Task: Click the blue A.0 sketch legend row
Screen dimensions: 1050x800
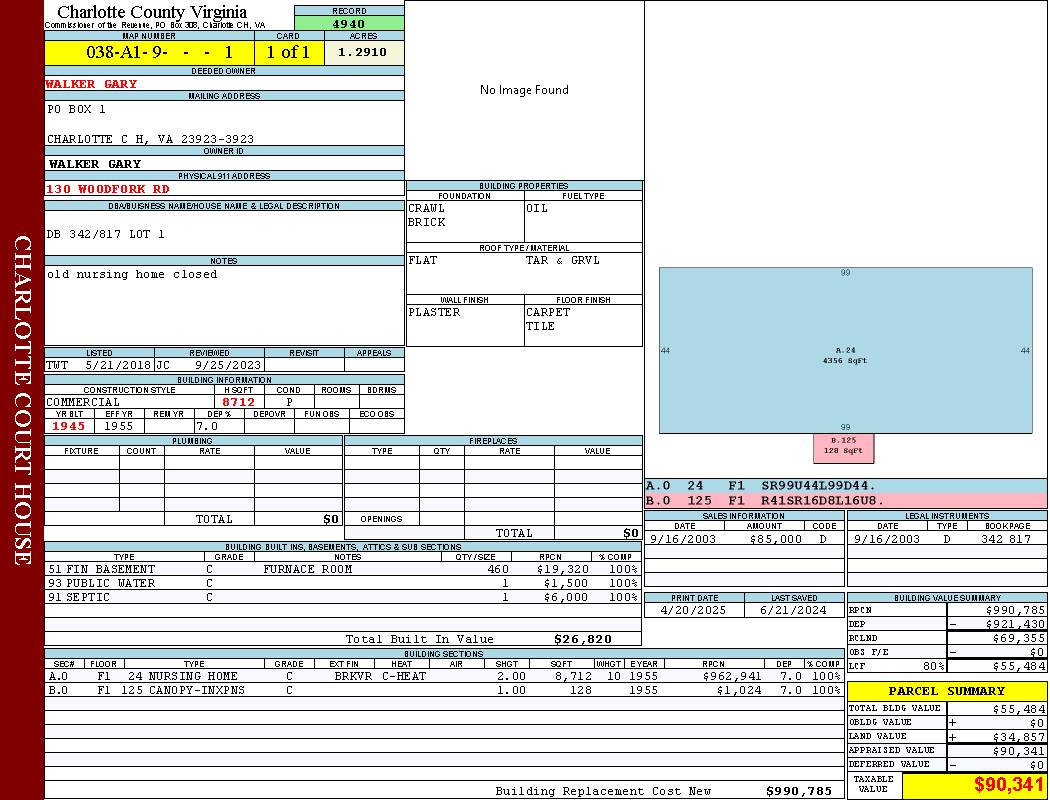Action: point(845,486)
